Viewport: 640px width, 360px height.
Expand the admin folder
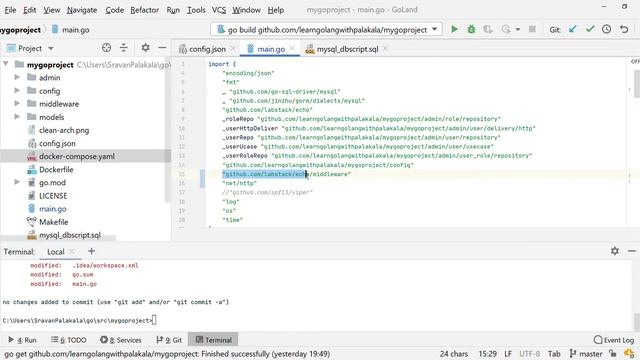pyautogui.click(x=17, y=77)
